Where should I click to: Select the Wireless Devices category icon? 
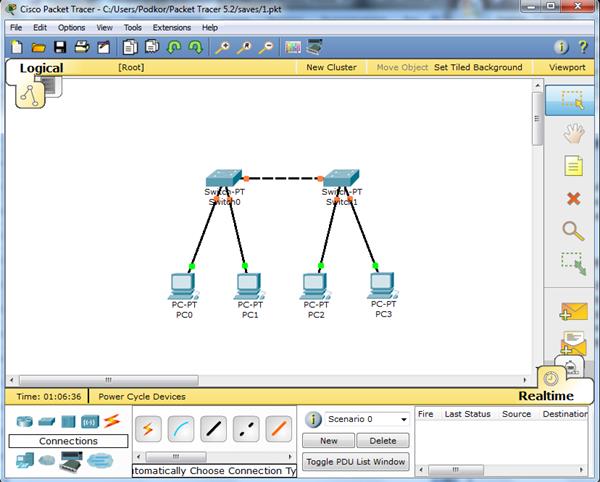(90, 422)
